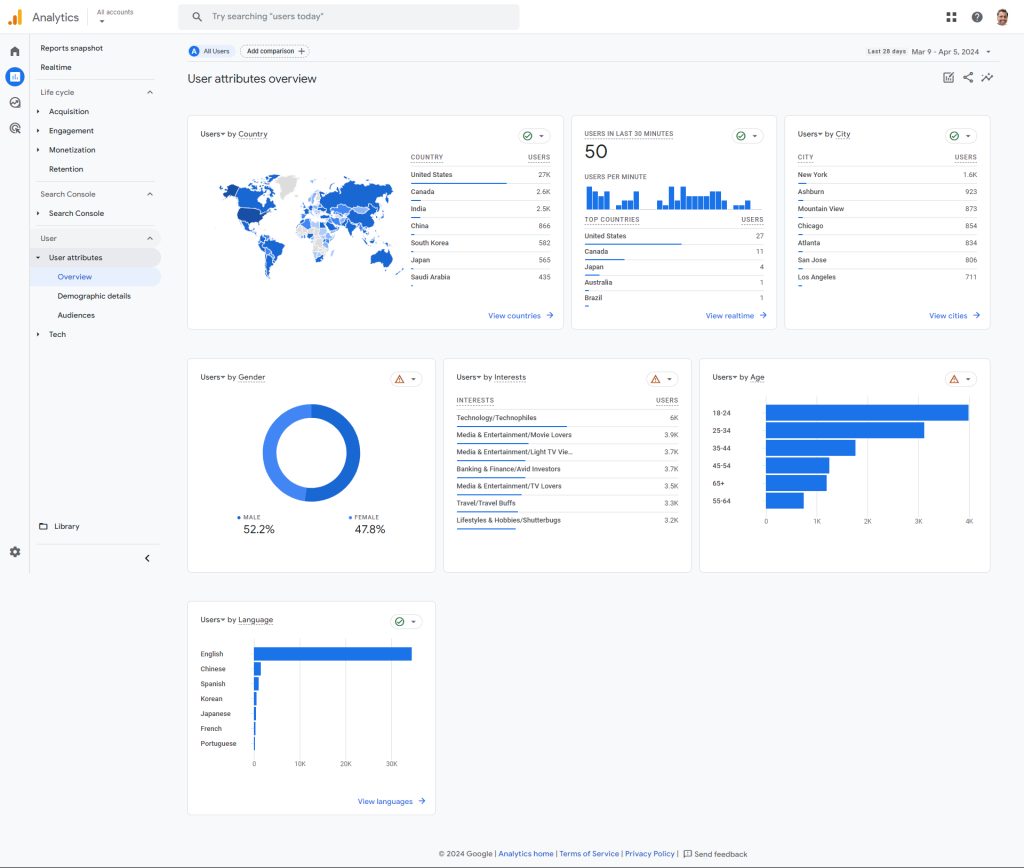Image resolution: width=1024 pixels, height=868 pixels.
Task: Click the Share this report icon
Action: point(968,78)
